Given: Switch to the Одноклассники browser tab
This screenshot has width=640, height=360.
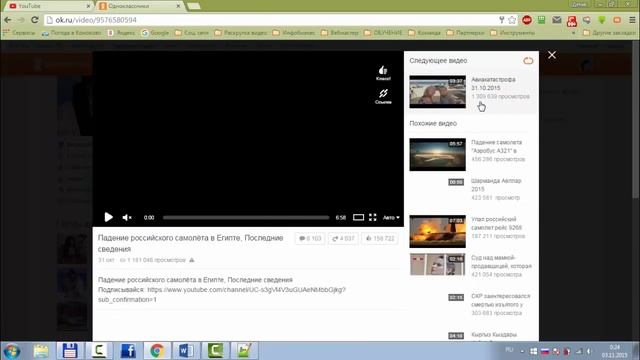Looking at the screenshot, I should pyautogui.click(x=139, y=6).
